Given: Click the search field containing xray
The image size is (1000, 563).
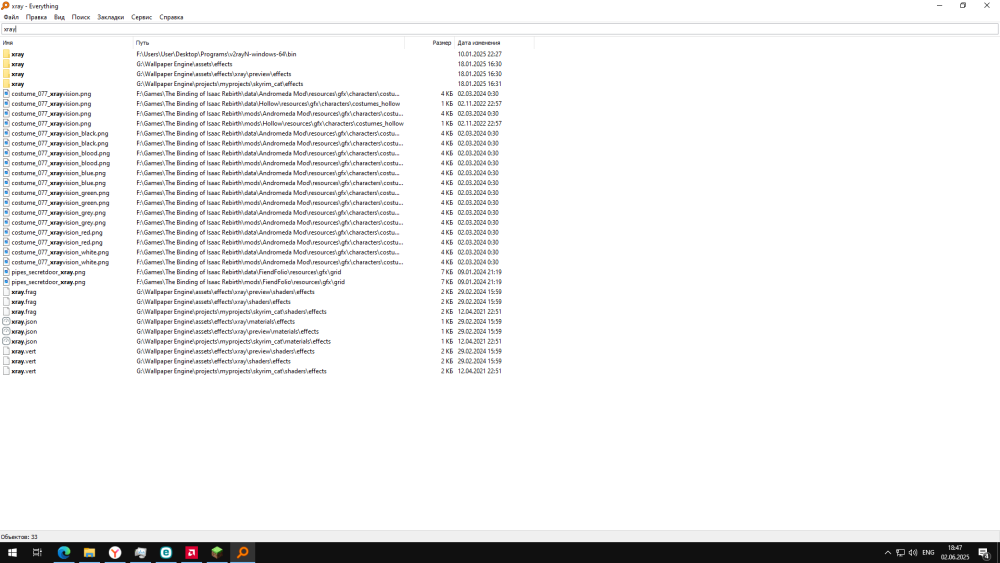Looking at the screenshot, I should click(499, 29).
